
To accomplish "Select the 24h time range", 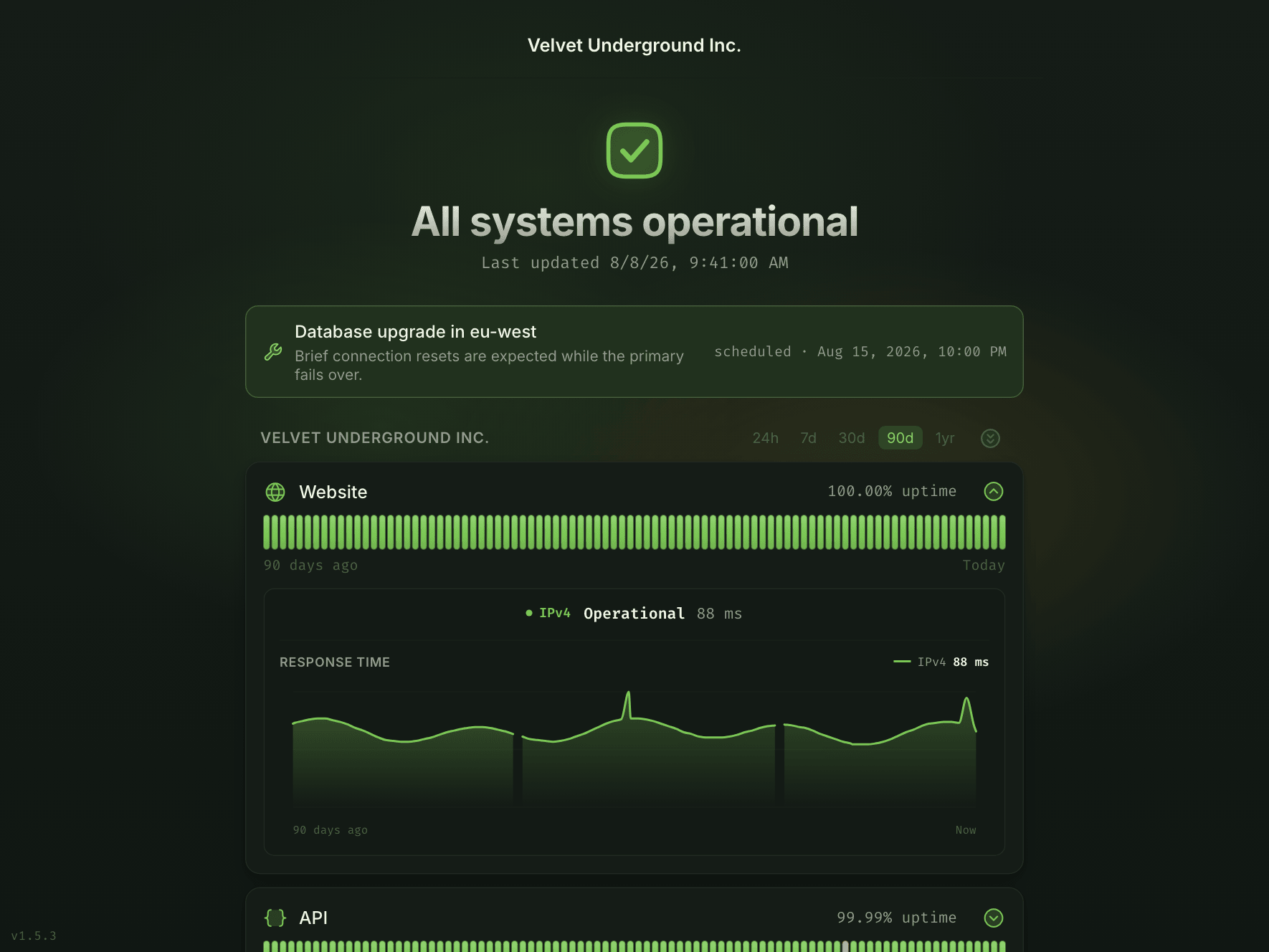I will [x=765, y=438].
